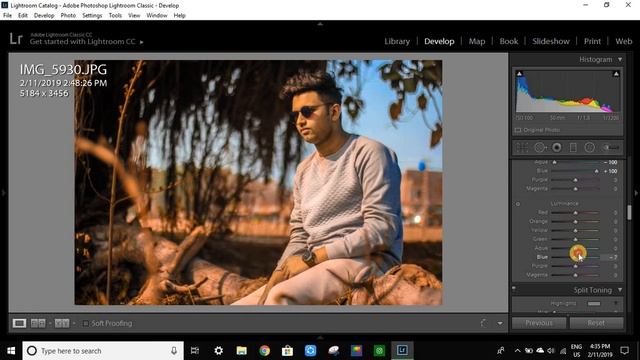Click the Windows search box

click(x=103, y=351)
